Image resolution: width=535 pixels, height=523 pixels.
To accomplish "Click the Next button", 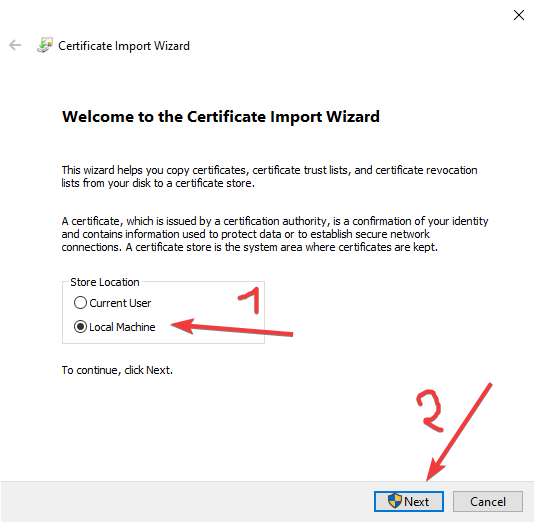I will [409, 502].
